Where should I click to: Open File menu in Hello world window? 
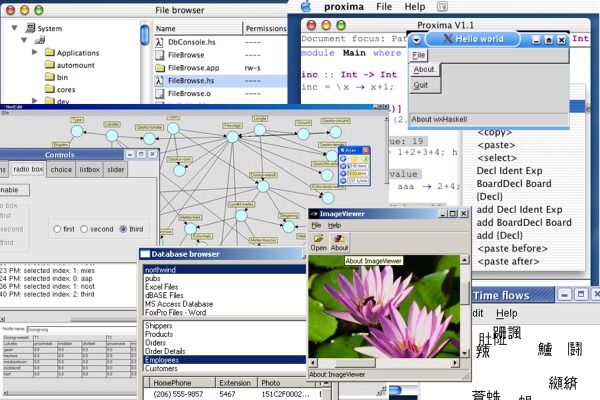[419, 55]
